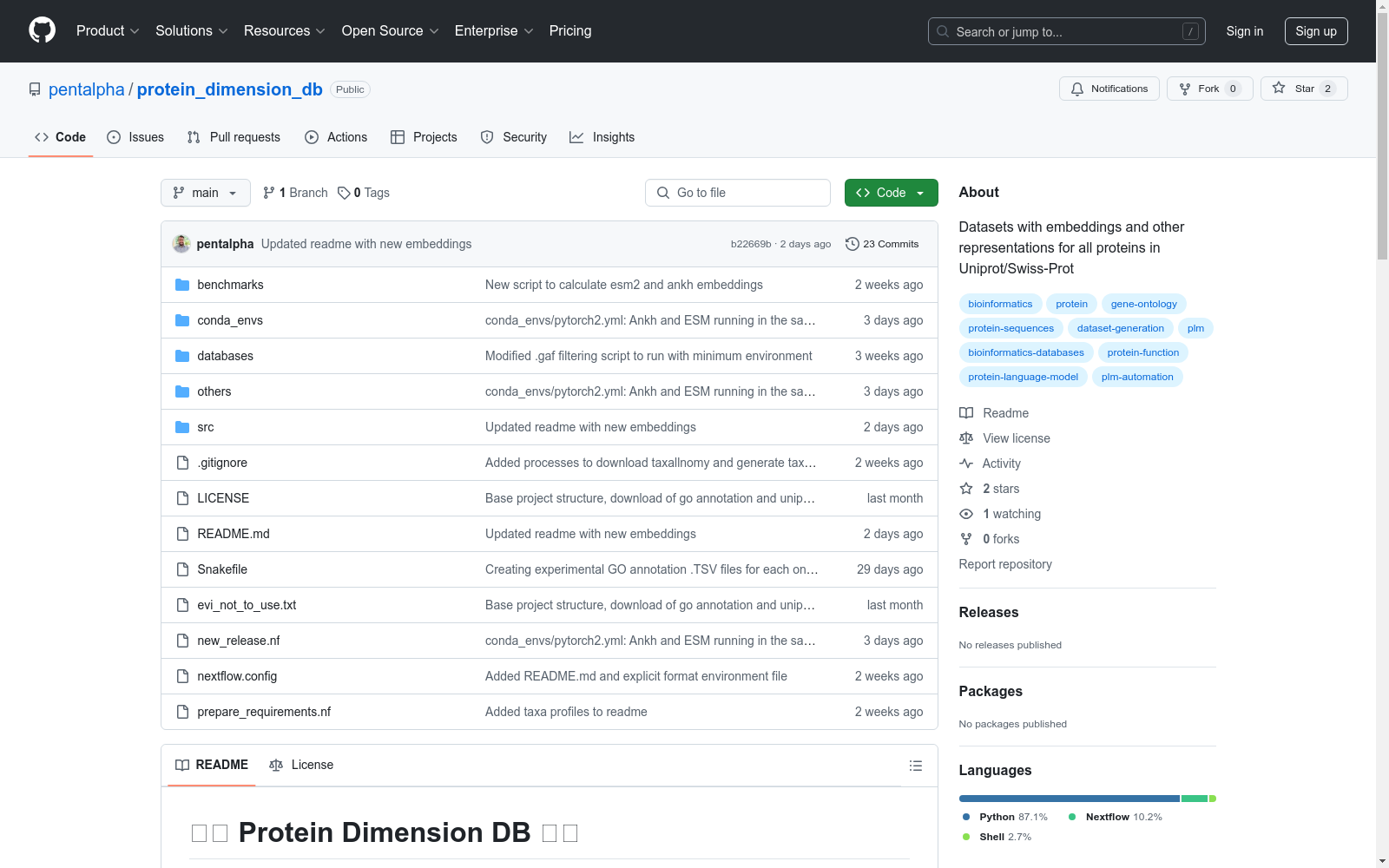Click the new_release.nf file icon
Image resolution: width=1389 pixels, height=868 pixels.
pyautogui.click(x=182, y=641)
